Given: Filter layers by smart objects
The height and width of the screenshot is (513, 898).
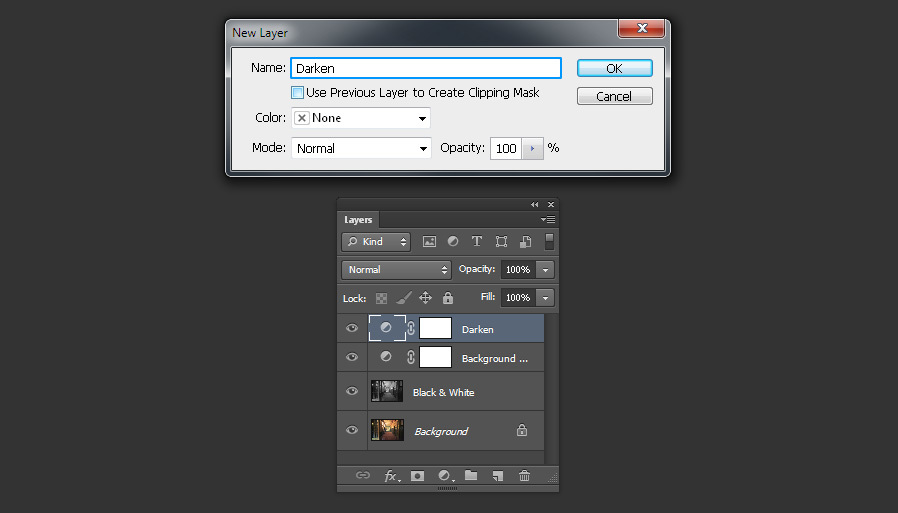Looking at the screenshot, I should [x=525, y=242].
